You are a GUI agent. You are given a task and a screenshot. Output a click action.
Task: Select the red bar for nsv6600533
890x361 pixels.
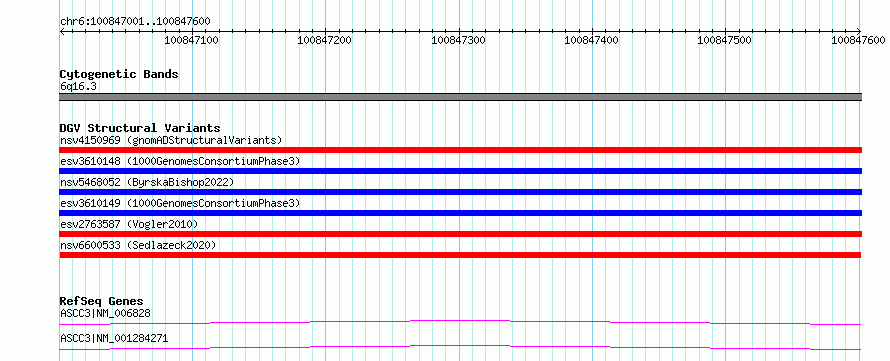coord(460,255)
